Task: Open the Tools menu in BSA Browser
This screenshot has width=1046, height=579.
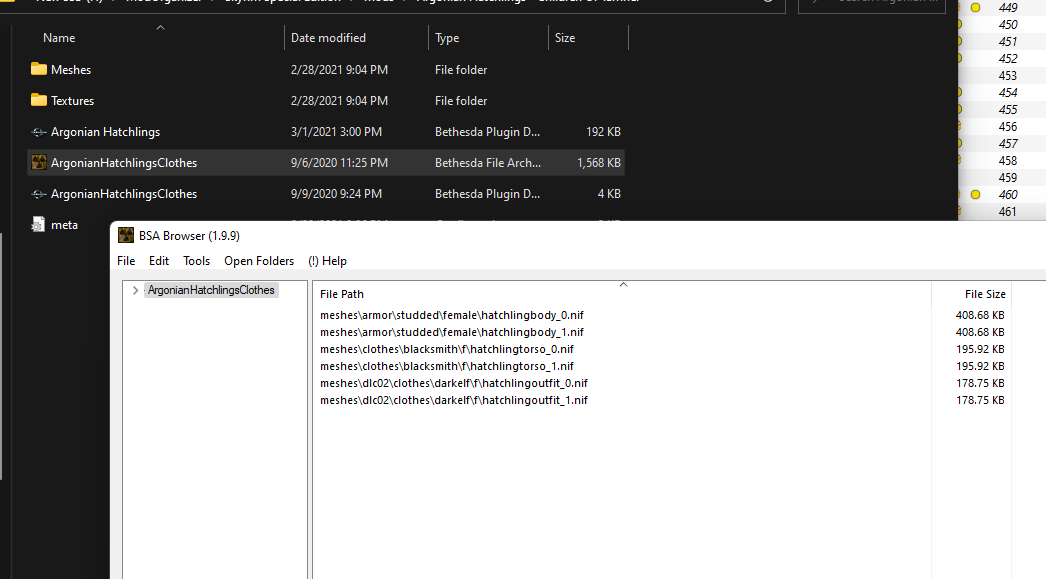Action: pyautogui.click(x=197, y=261)
